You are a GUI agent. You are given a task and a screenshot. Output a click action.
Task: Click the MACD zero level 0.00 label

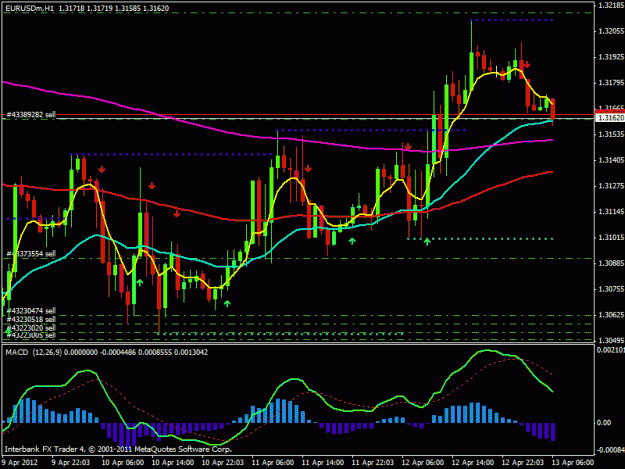[x=604, y=422]
